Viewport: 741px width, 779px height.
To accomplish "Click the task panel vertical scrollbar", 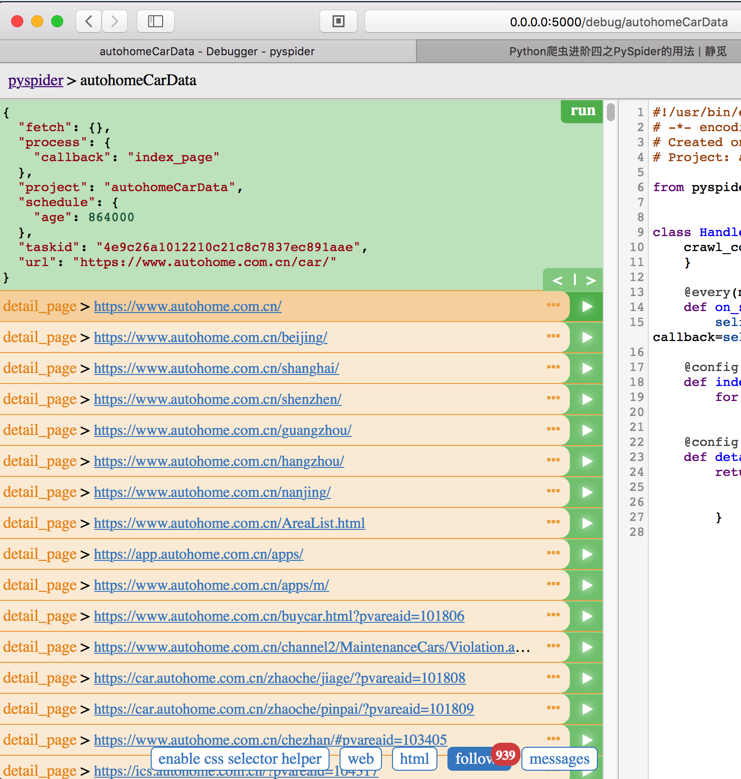I will (x=610, y=112).
